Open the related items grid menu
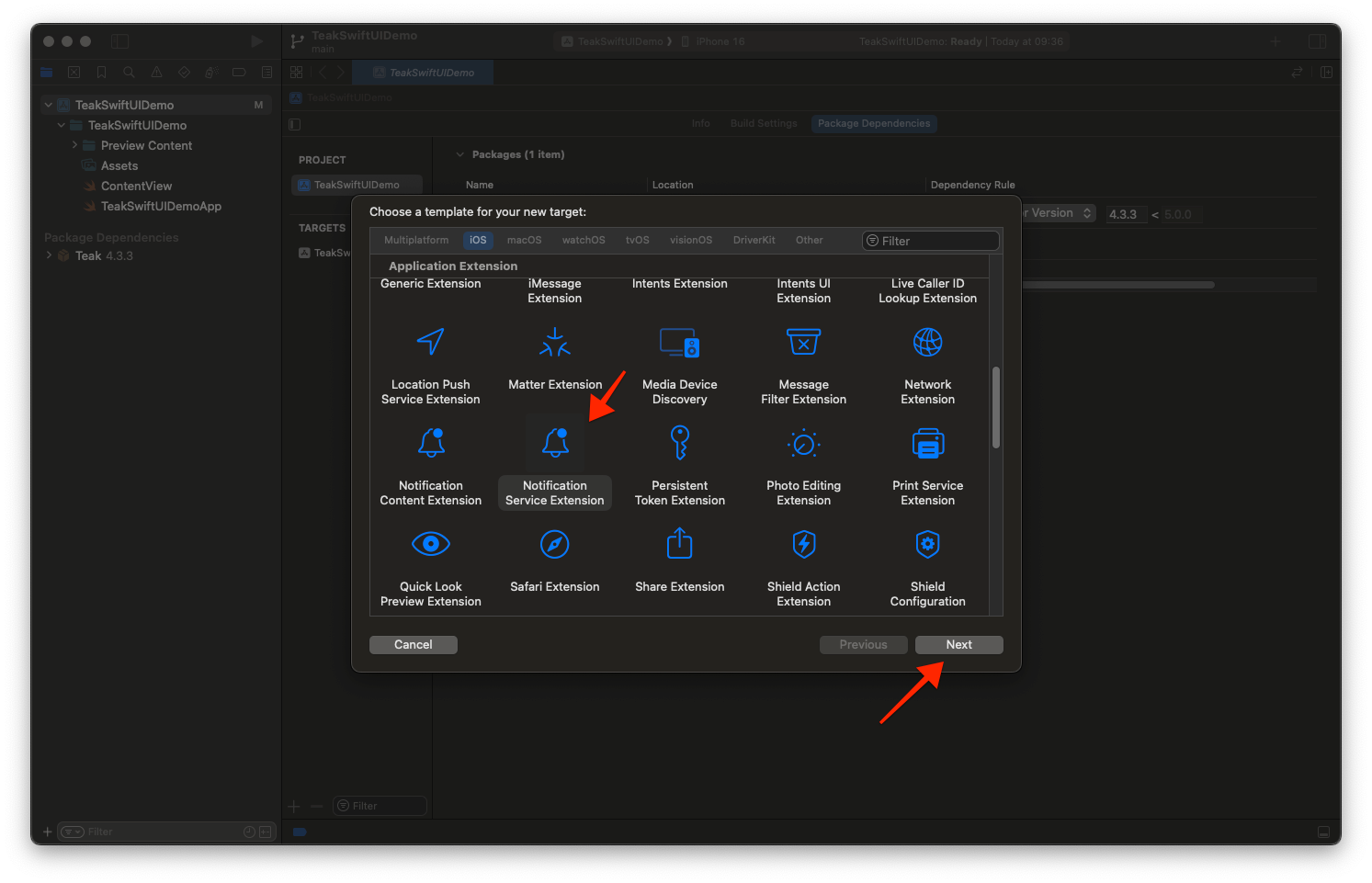Image resolution: width=1372 pixels, height=883 pixels. 296,72
